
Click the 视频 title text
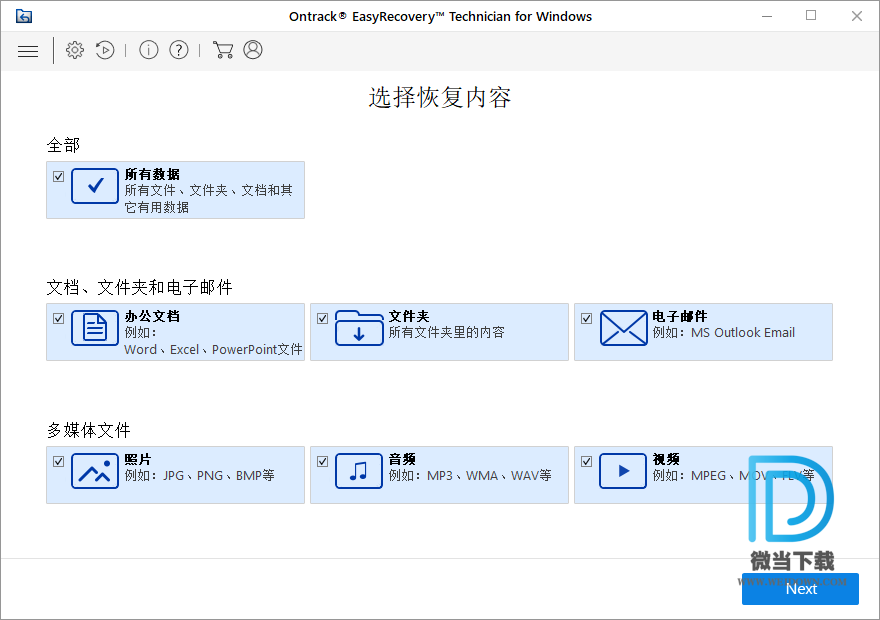click(x=666, y=460)
